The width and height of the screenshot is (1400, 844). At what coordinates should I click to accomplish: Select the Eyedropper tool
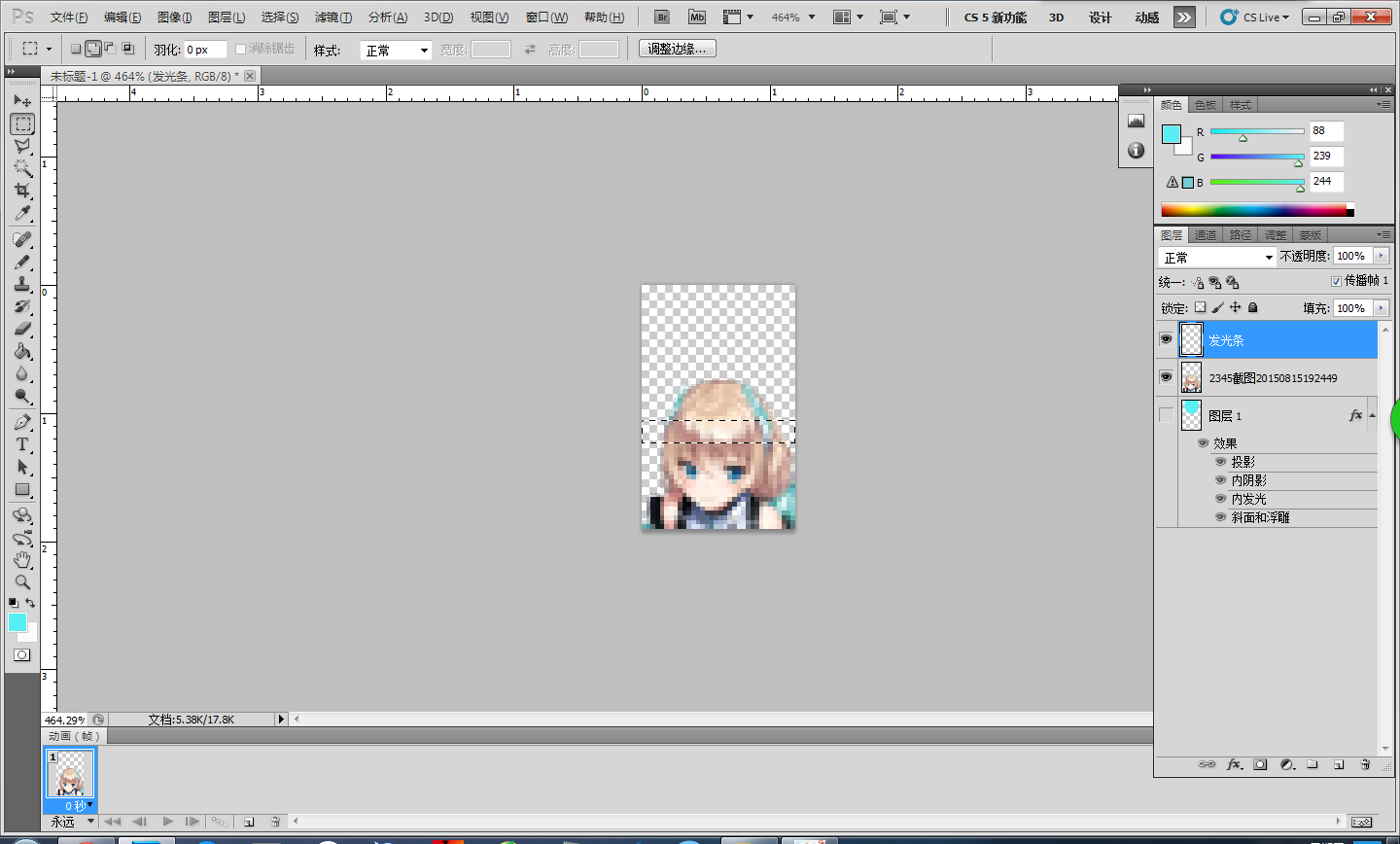[22, 213]
